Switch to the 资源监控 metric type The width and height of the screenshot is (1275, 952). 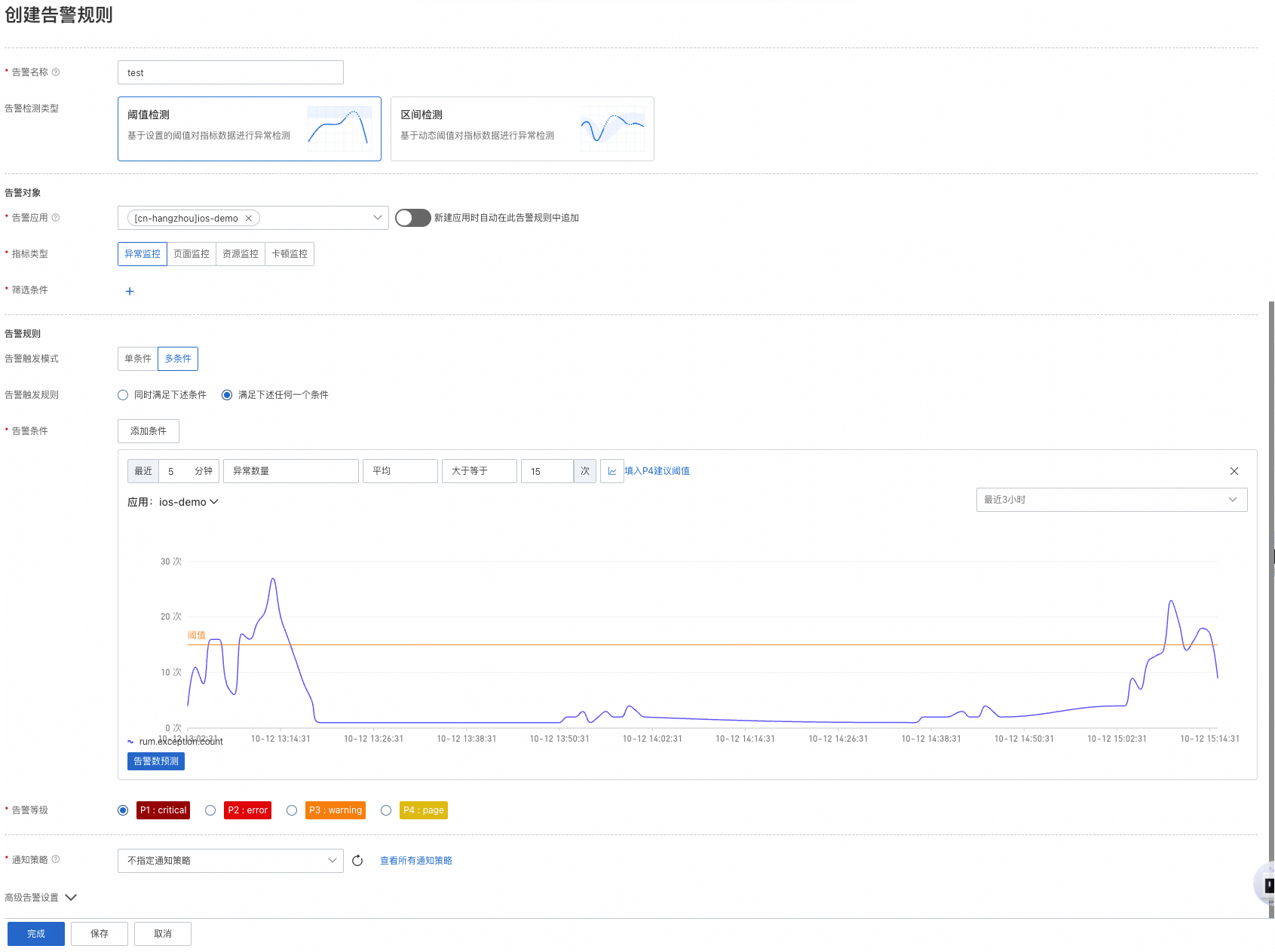(x=241, y=254)
